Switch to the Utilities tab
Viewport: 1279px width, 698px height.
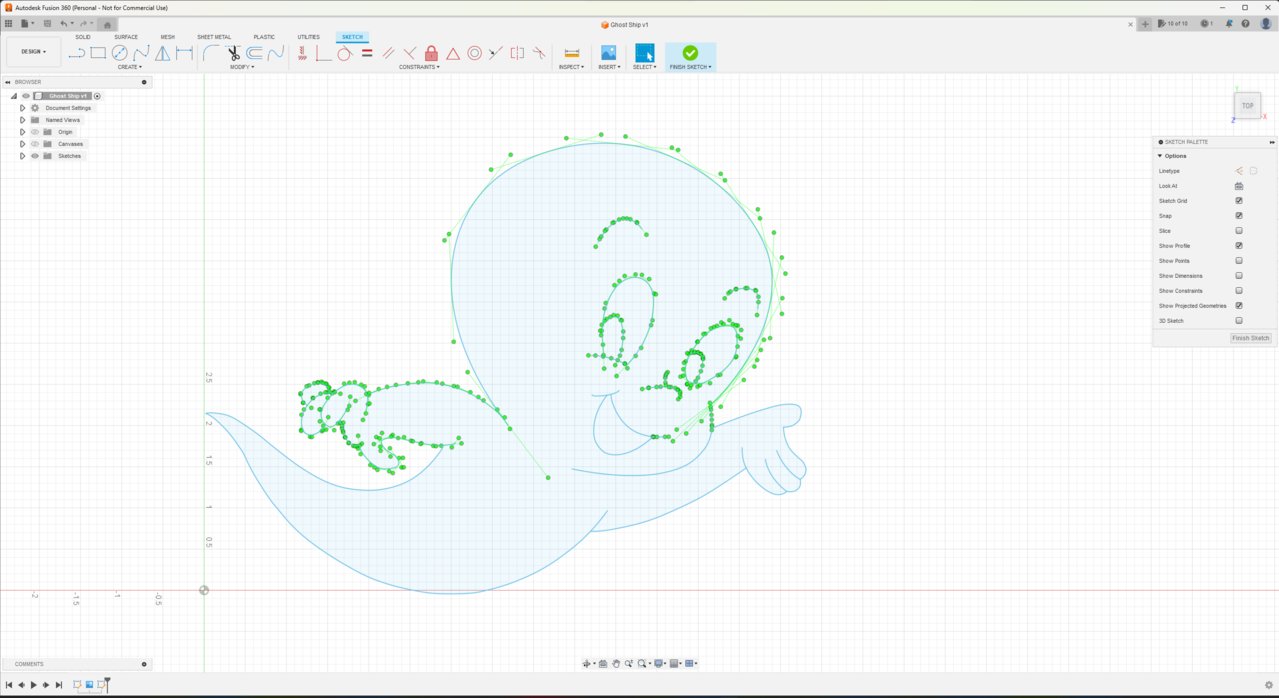pyautogui.click(x=308, y=37)
